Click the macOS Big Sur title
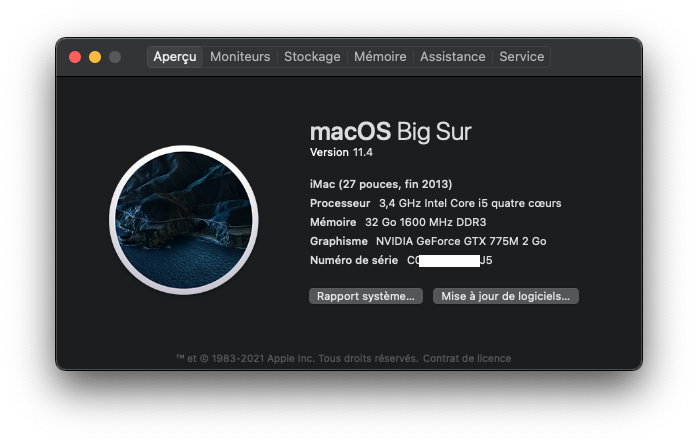The height and width of the screenshot is (444, 698). point(390,132)
